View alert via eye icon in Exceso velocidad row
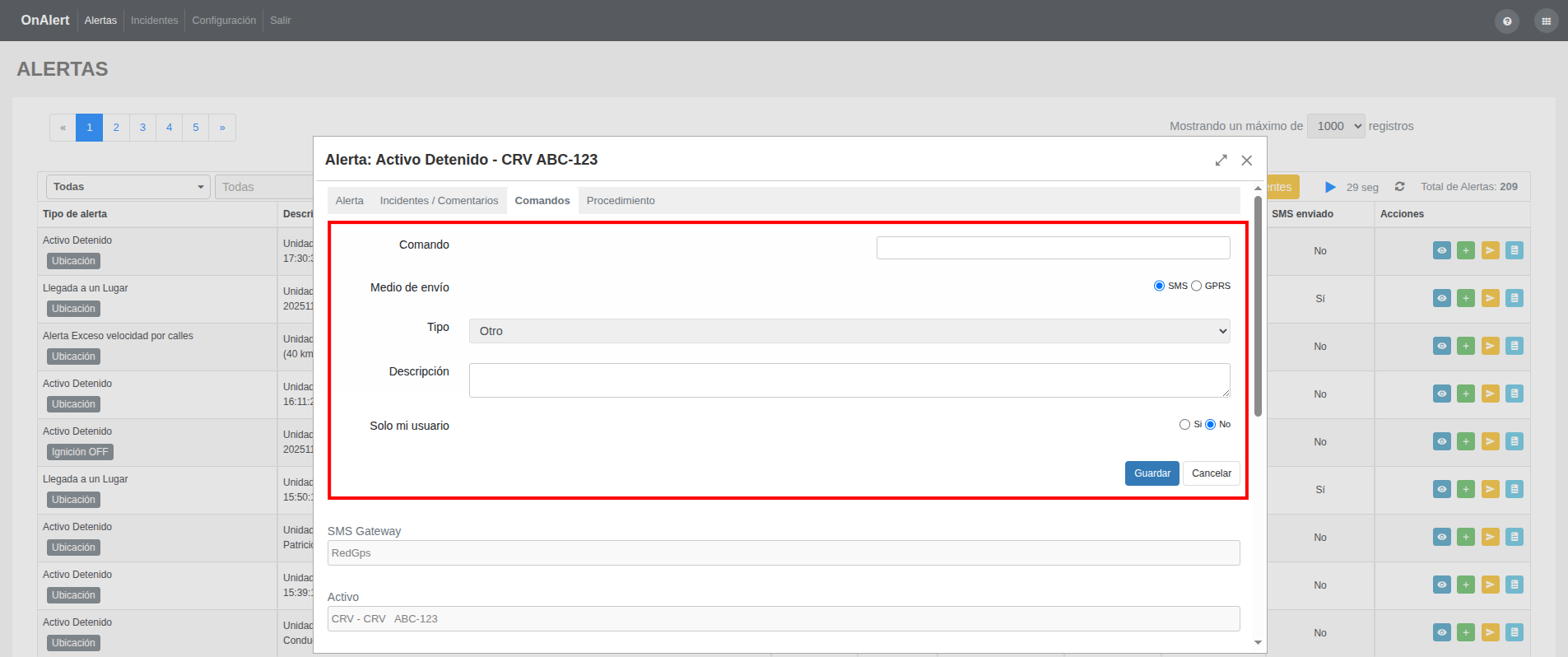Image resolution: width=1568 pixels, height=657 pixels. [x=1442, y=346]
